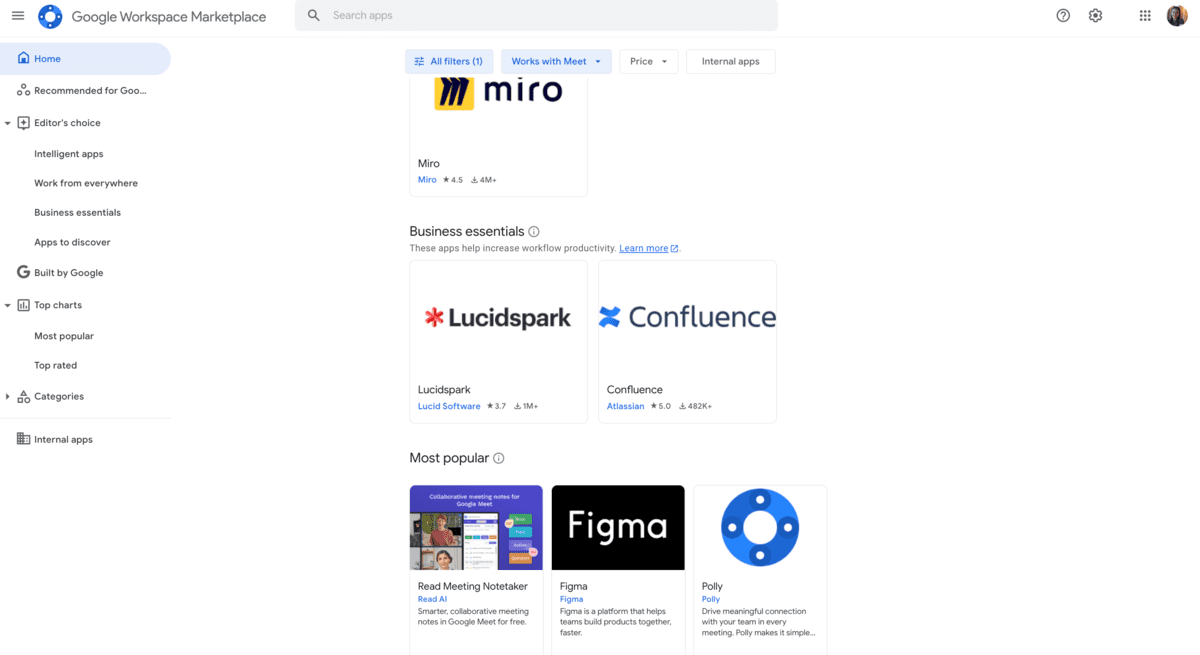Open the Figma developer link
The height and width of the screenshot is (655, 1200).
click(x=572, y=599)
